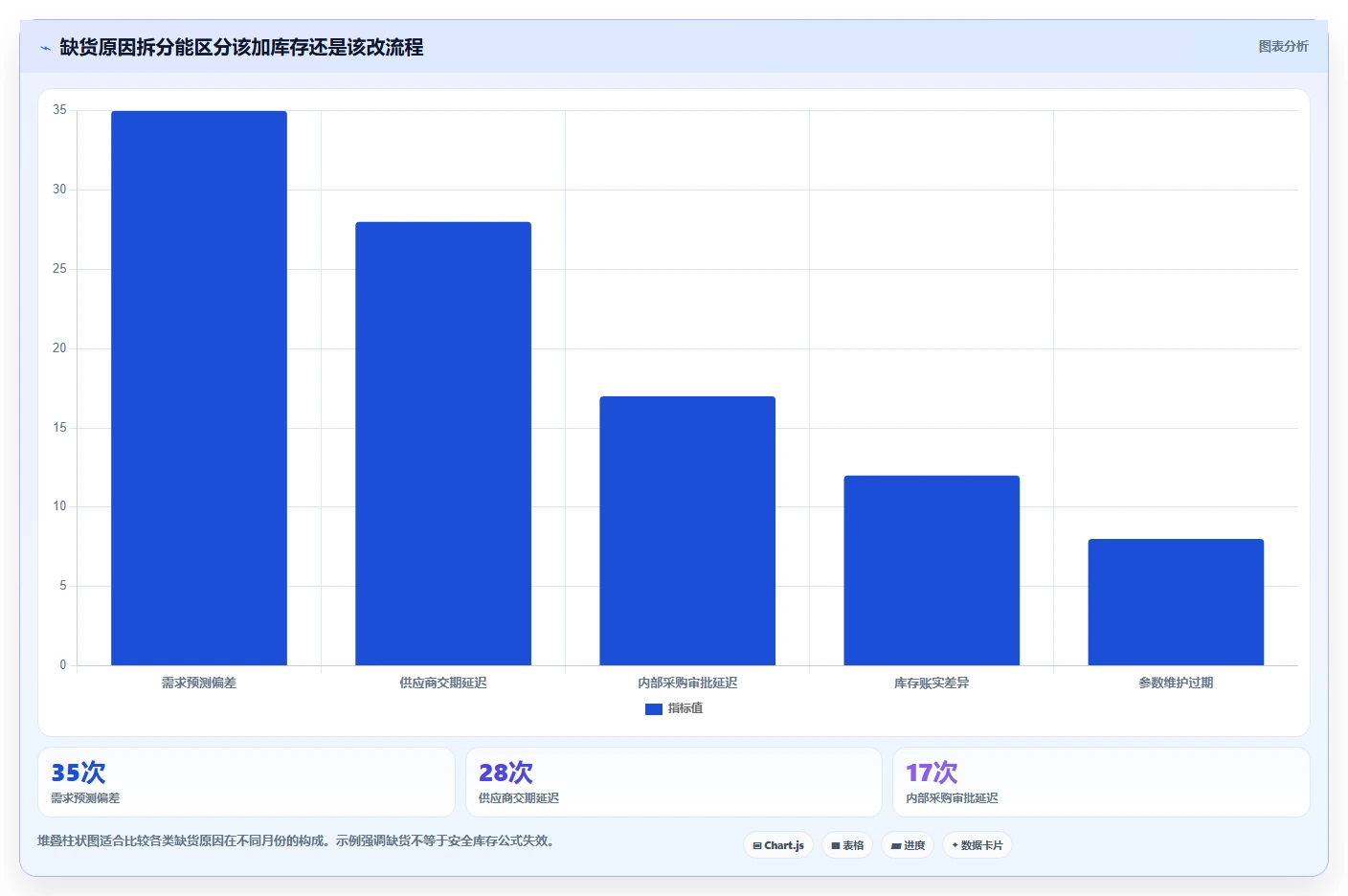
Task: Toggle the 指标值 legend color swatch
Action: 654,709
